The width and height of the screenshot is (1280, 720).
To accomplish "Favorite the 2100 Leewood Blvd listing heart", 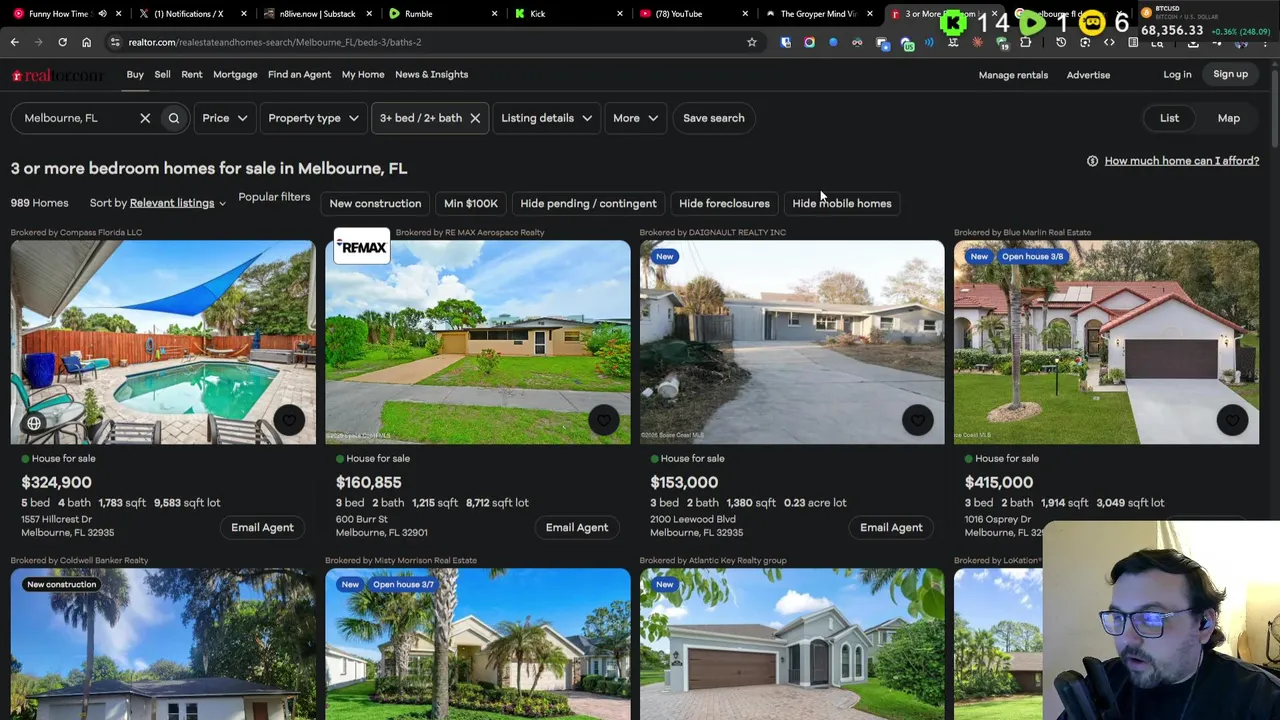I will tap(917, 420).
